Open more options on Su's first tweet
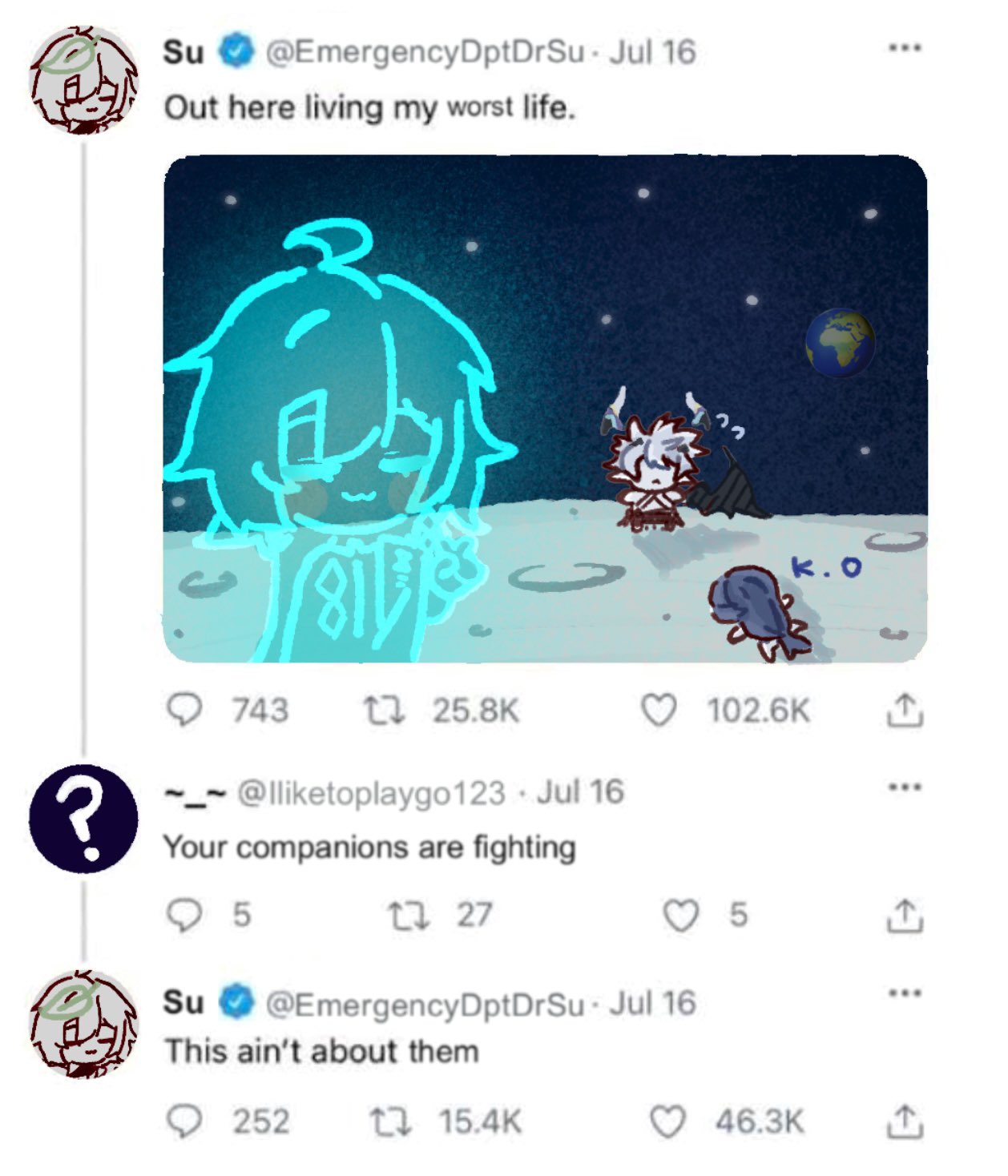This screenshot has height=1176, width=1008. tap(905, 48)
